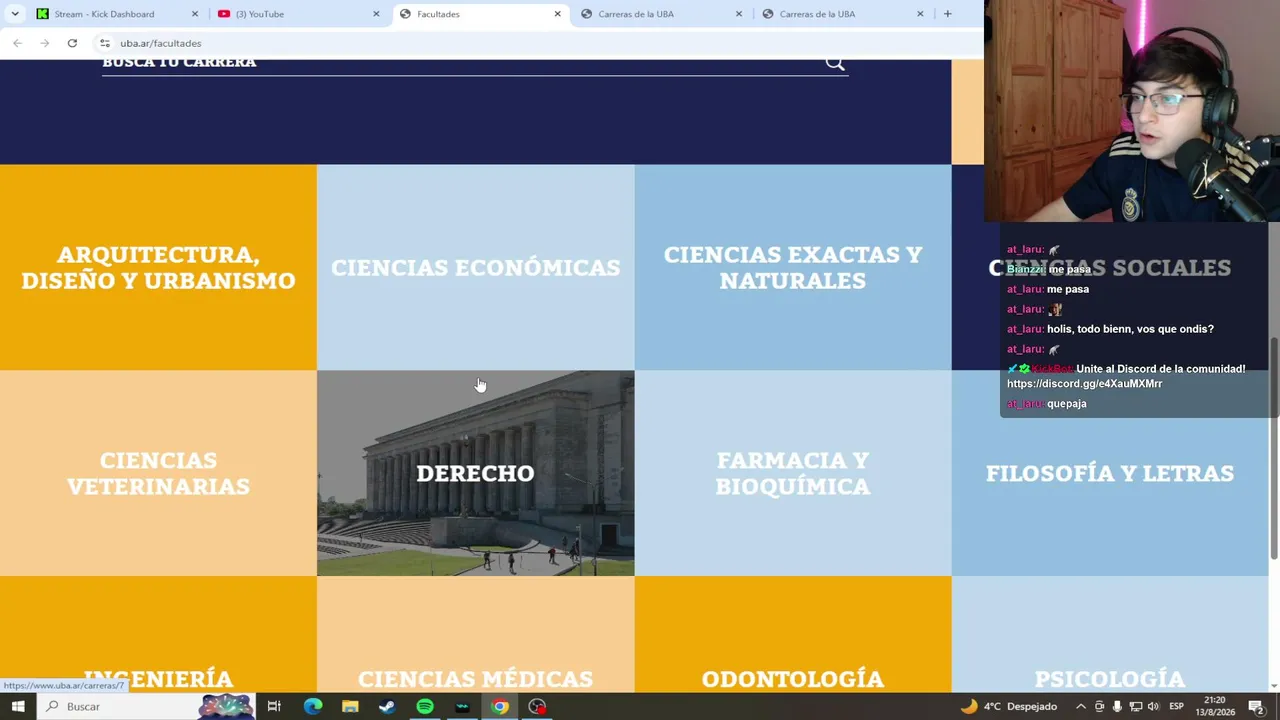The image size is (1280, 720).
Task: Open the Derecho faculty tile
Action: tap(475, 473)
